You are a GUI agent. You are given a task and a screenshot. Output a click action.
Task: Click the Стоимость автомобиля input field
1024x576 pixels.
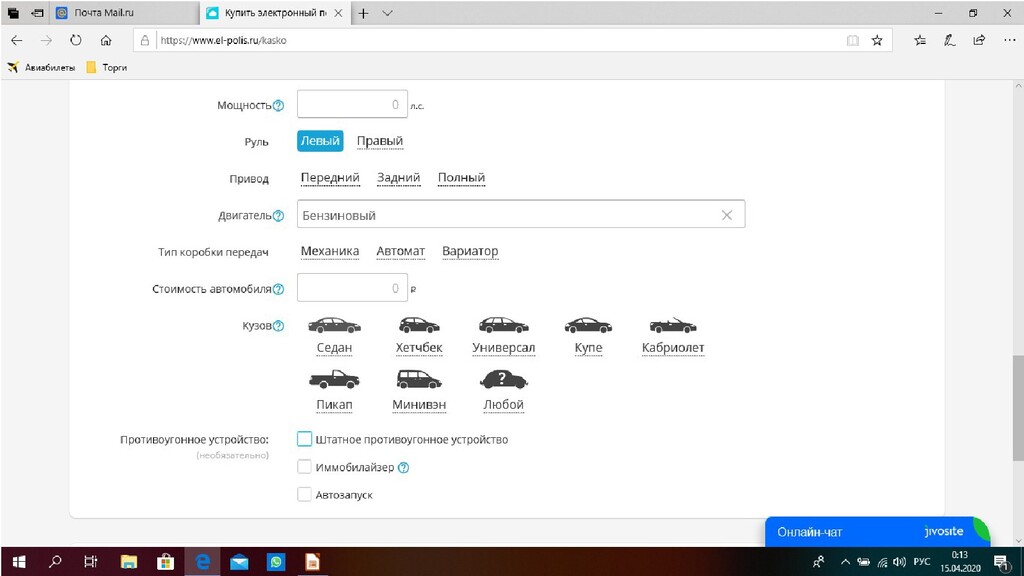[x=352, y=288]
